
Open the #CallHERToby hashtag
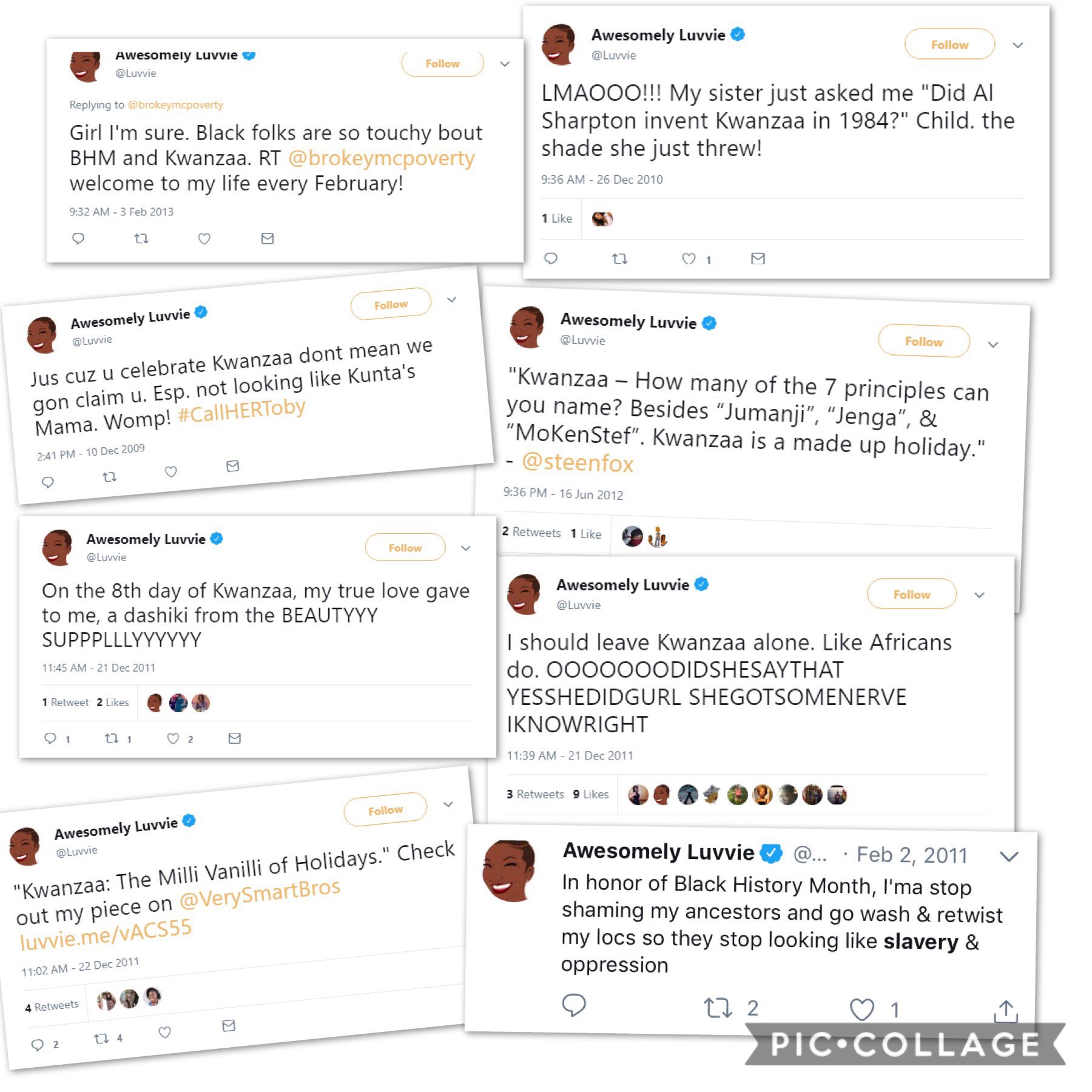click(x=241, y=411)
